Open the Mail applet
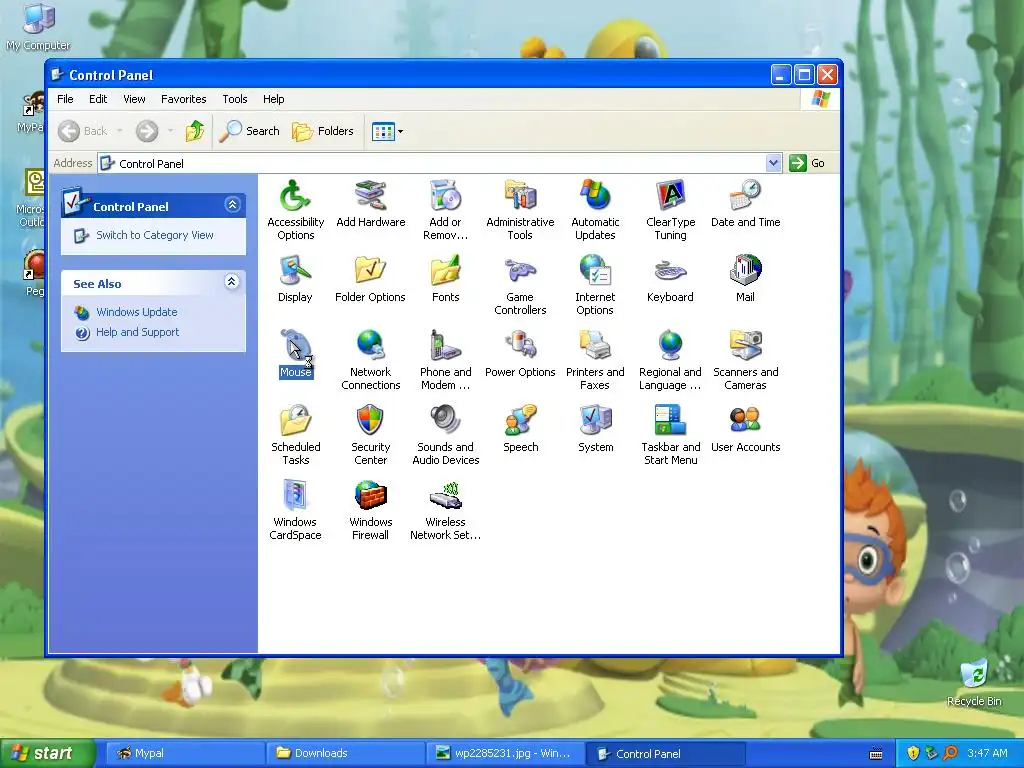The height and width of the screenshot is (768, 1024). coord(745,279)
